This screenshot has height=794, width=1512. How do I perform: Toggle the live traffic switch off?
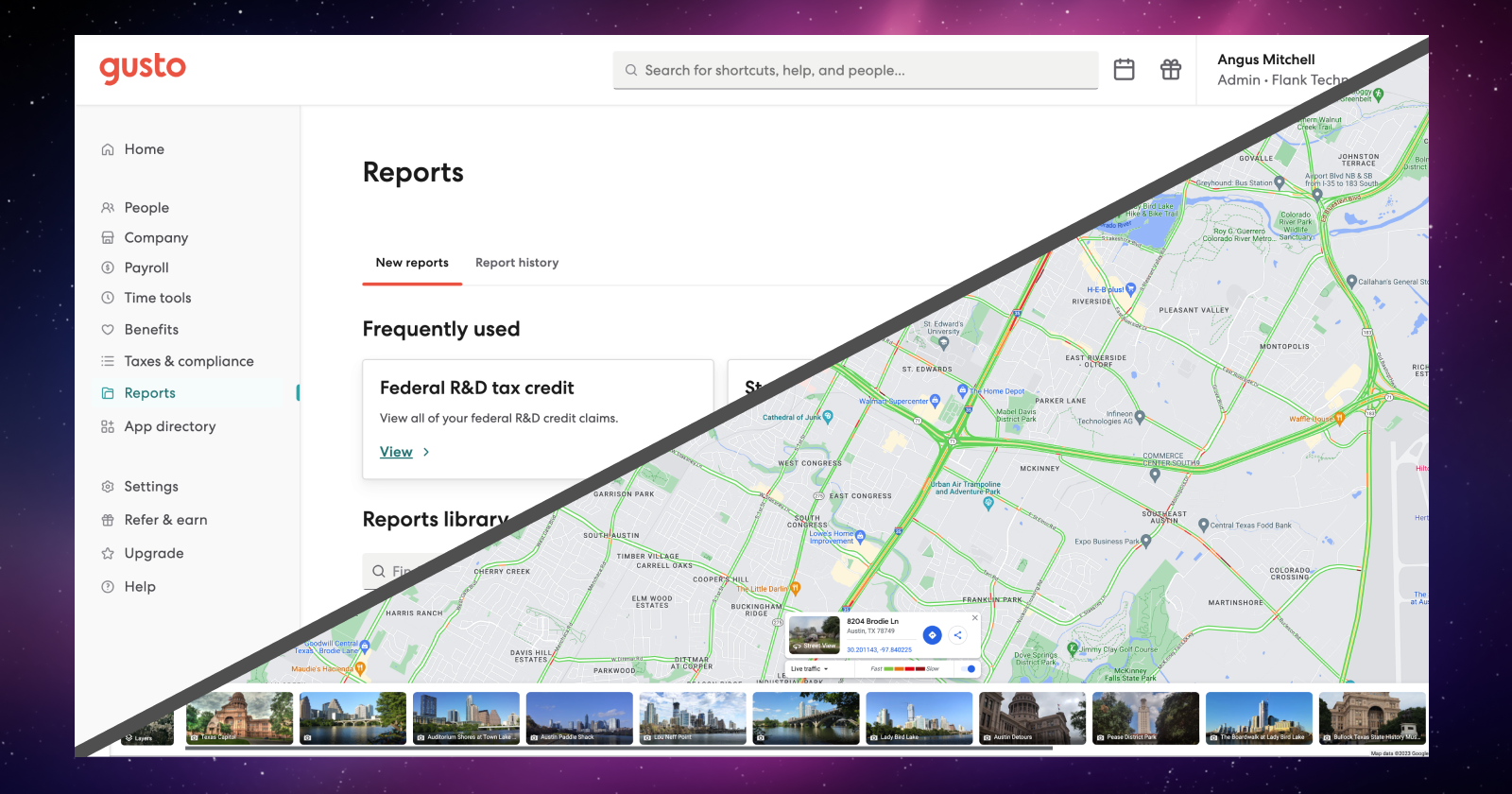coord(969,668)
